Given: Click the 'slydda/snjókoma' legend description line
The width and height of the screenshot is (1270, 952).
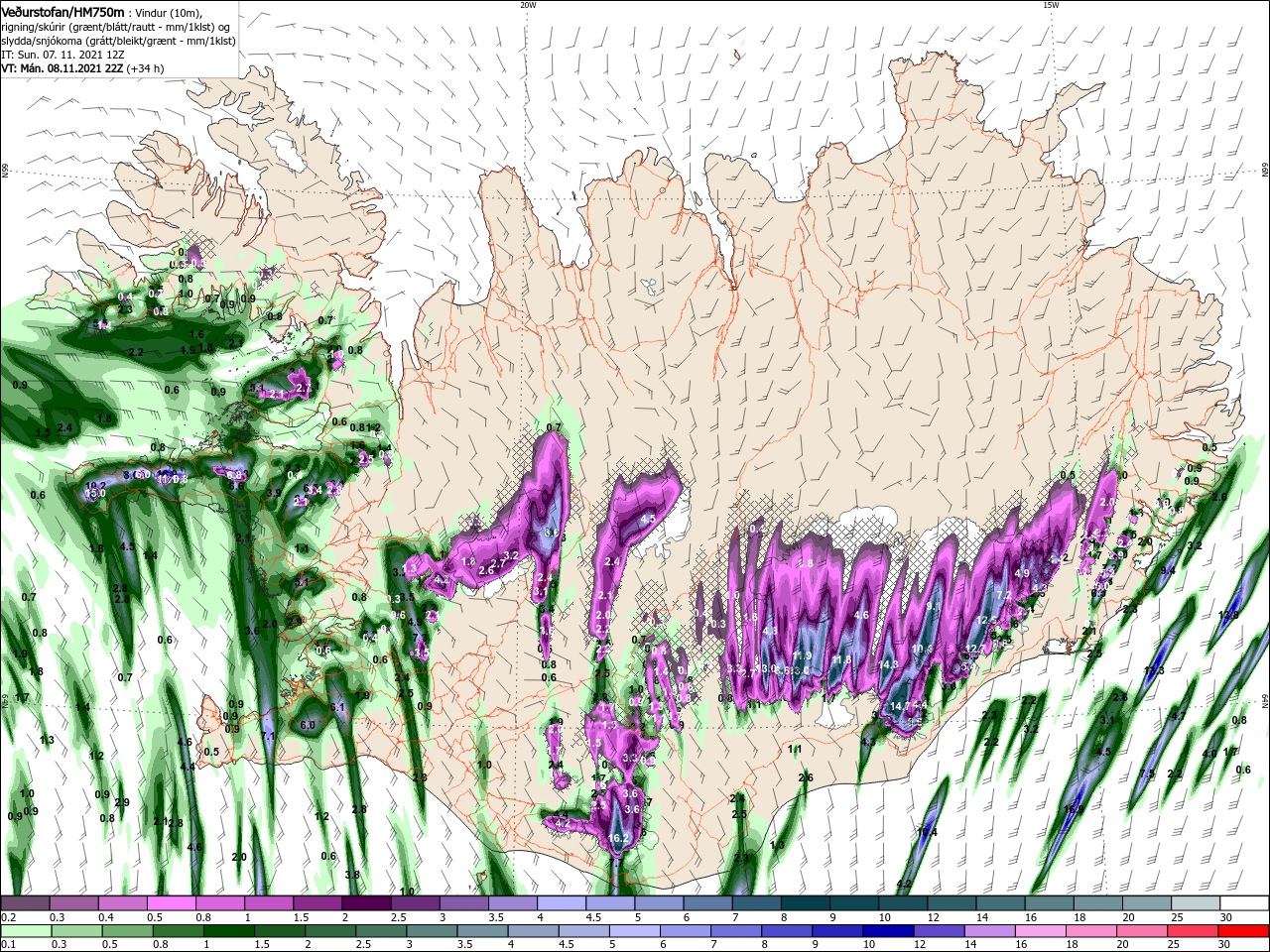Looking at the screenshot, I should [118, 41].
